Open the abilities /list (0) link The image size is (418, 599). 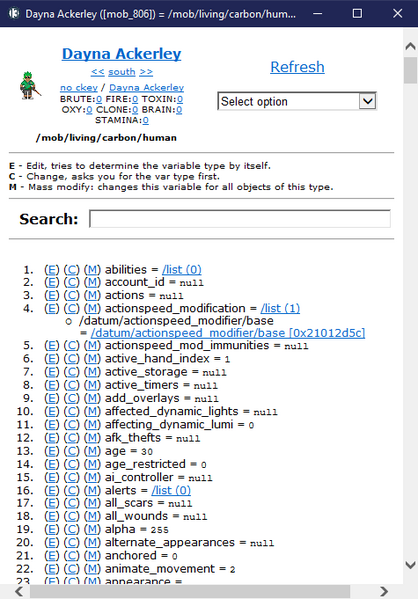[181, 270]
